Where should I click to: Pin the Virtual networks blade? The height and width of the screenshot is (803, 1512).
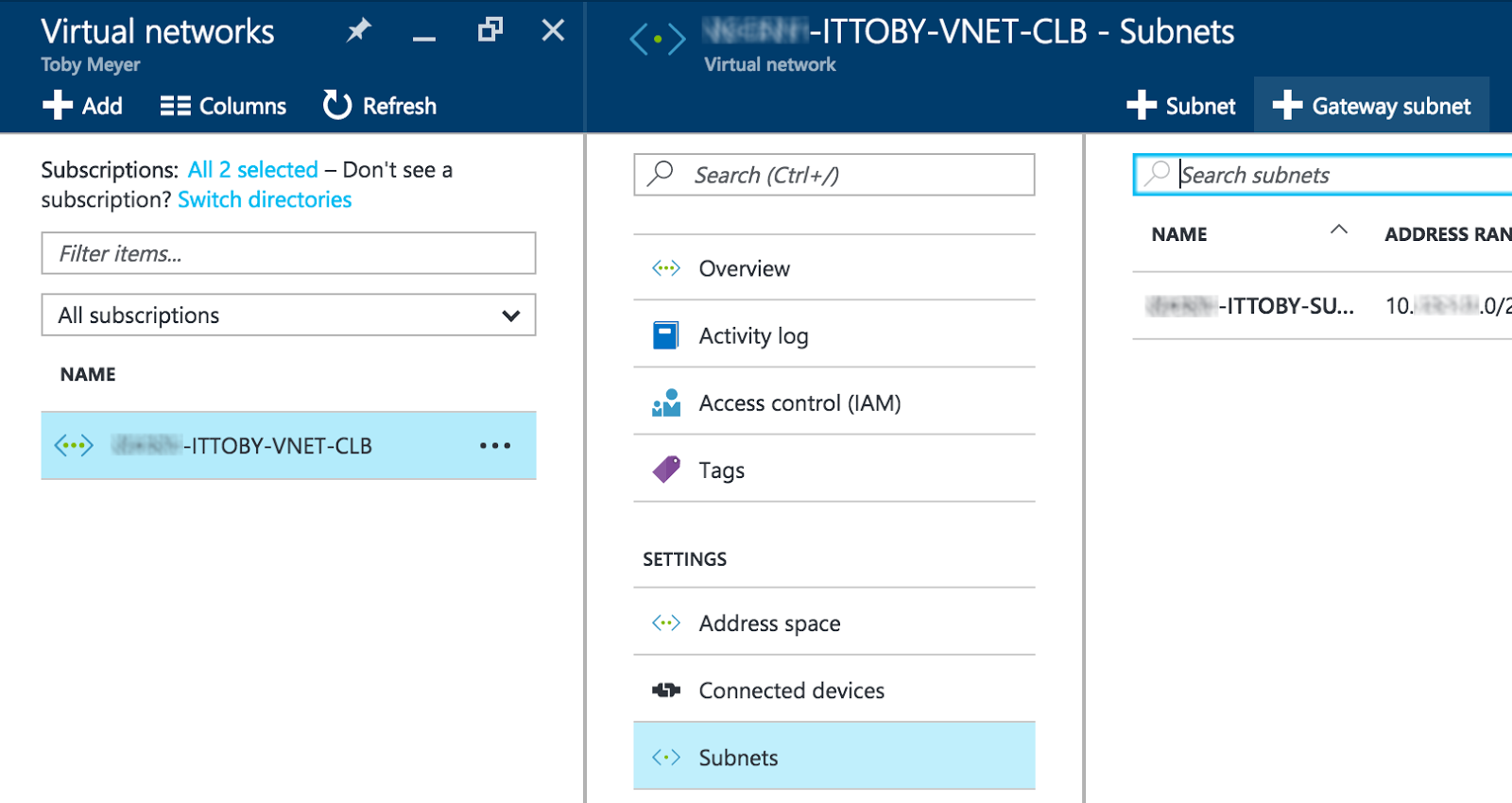click(x=359, y=31)
